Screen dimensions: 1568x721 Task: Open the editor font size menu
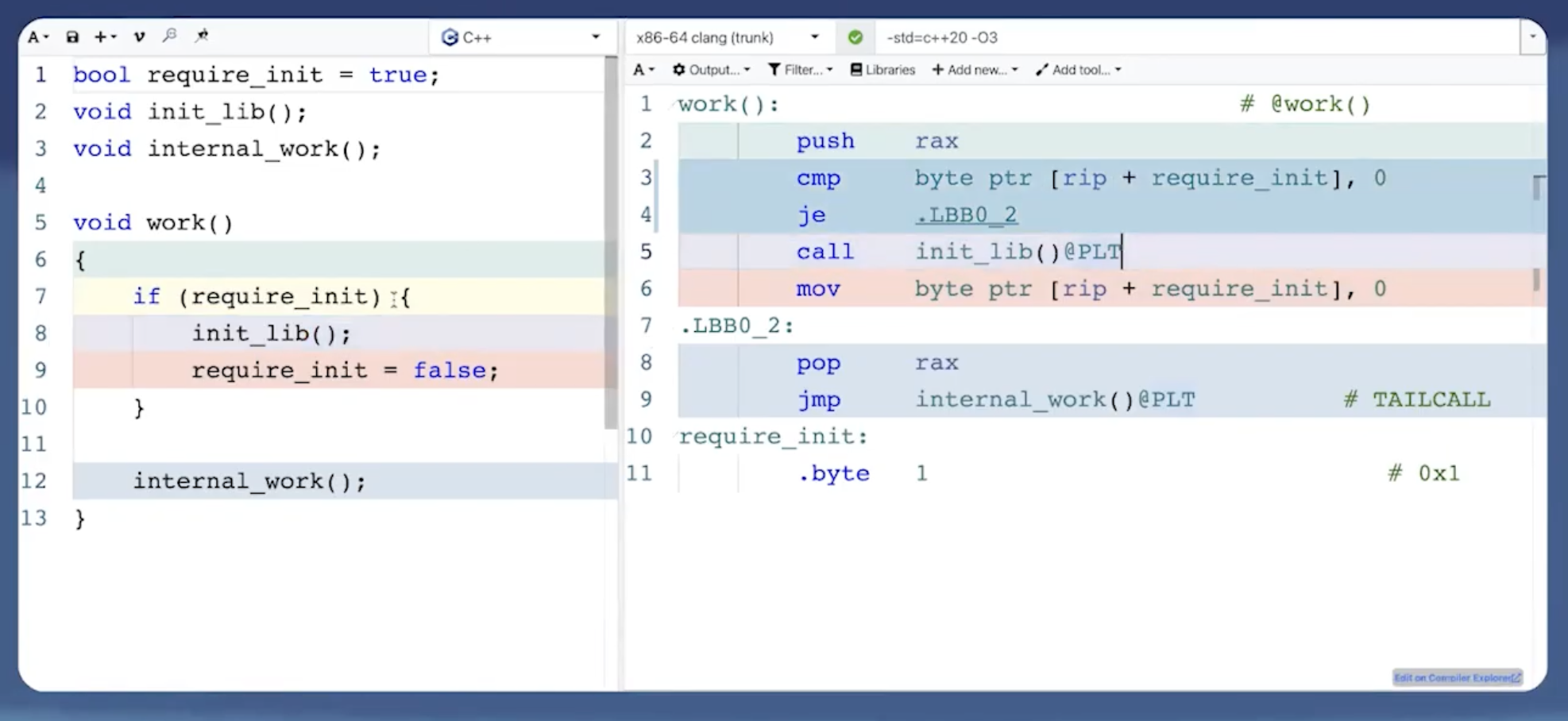(38, 37)
